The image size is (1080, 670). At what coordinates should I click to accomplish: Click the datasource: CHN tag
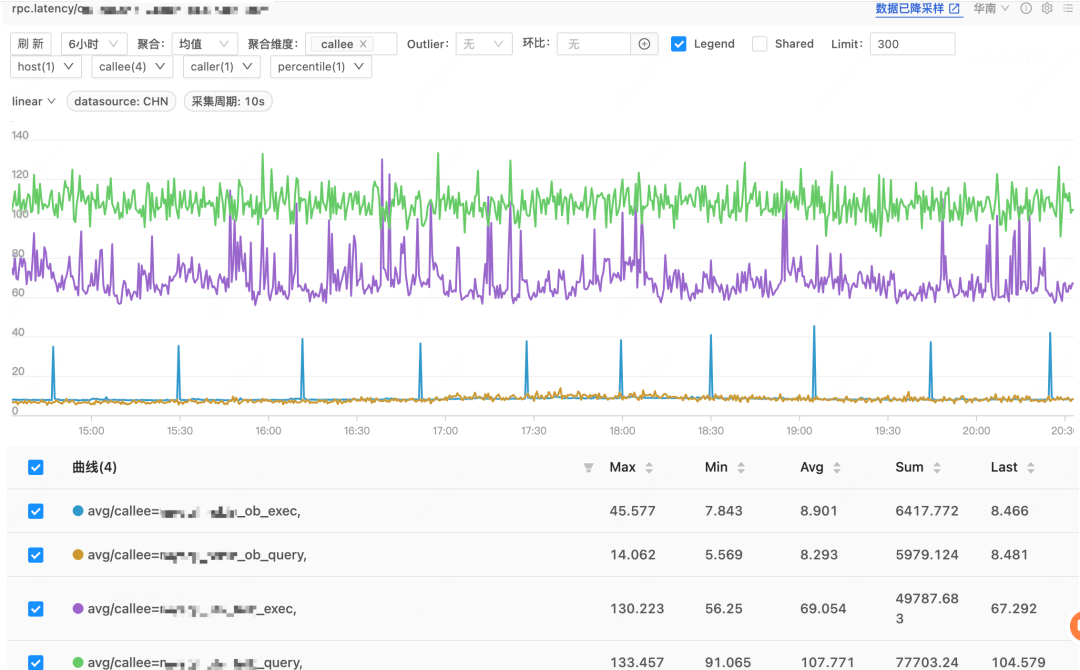[x=121, y=101]
